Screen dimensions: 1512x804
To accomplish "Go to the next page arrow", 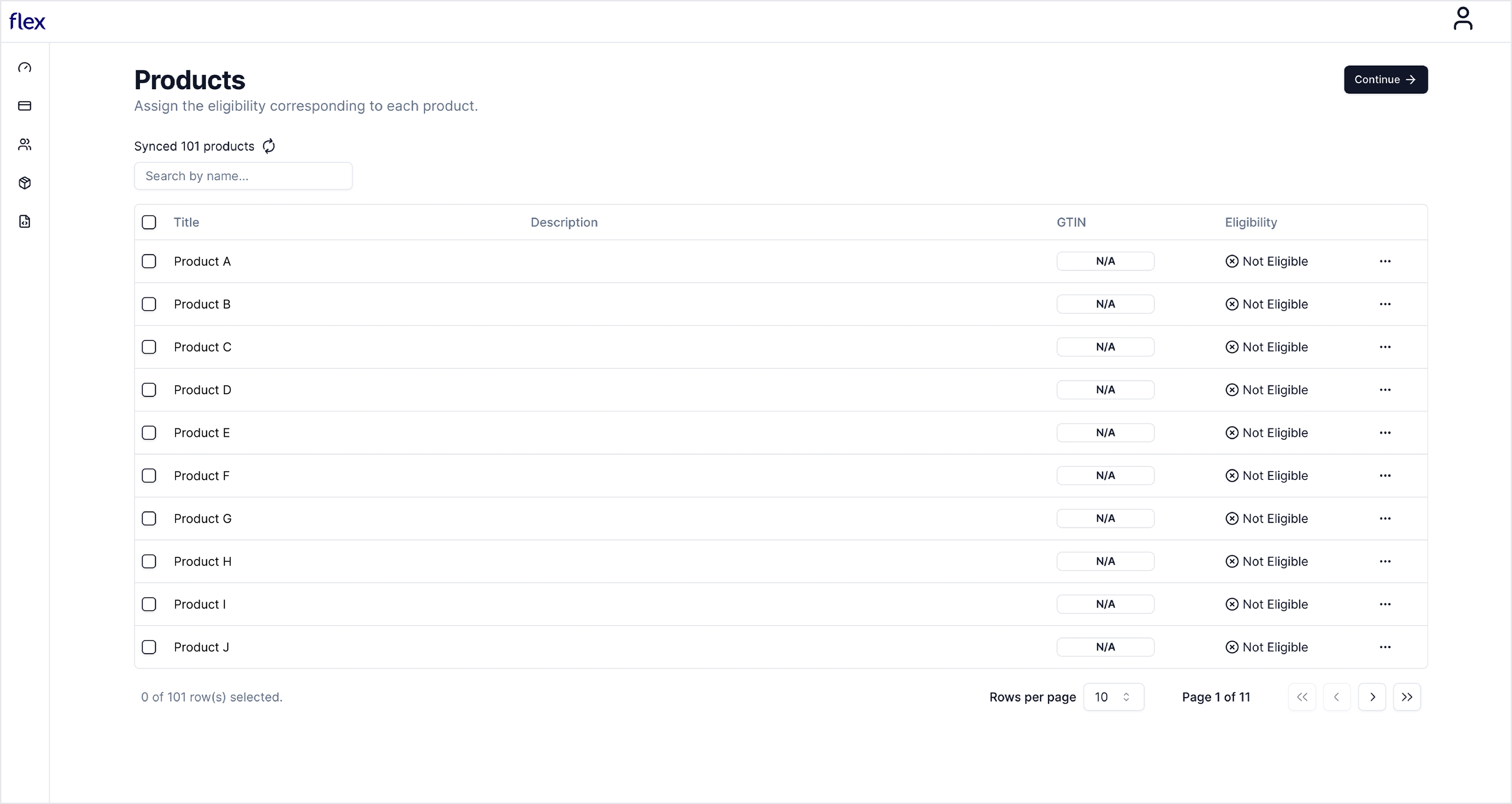I will tap(1372, 696).
